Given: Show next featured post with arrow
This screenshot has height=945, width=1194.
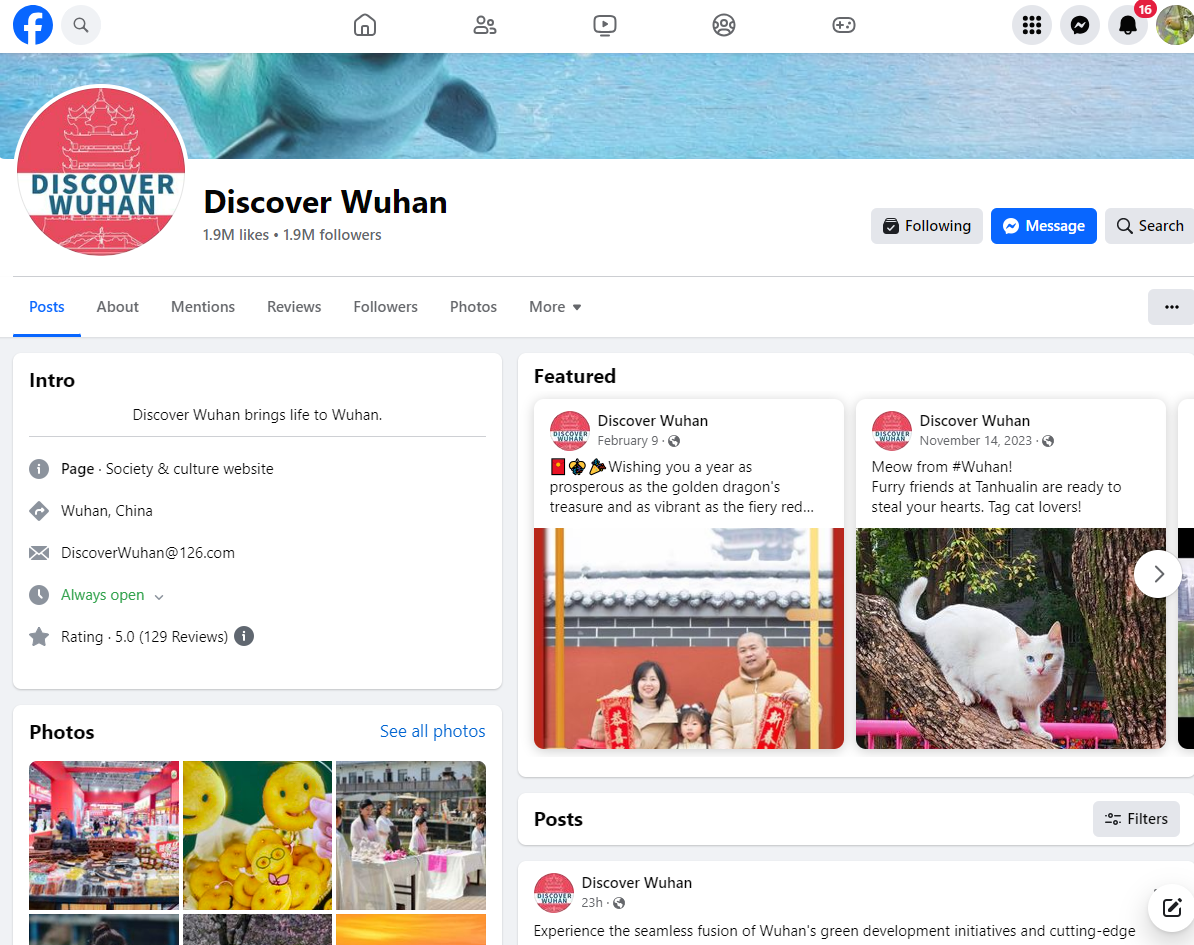Looking at the screenshot, I should pyautogui.click(x=1158, y=574).
